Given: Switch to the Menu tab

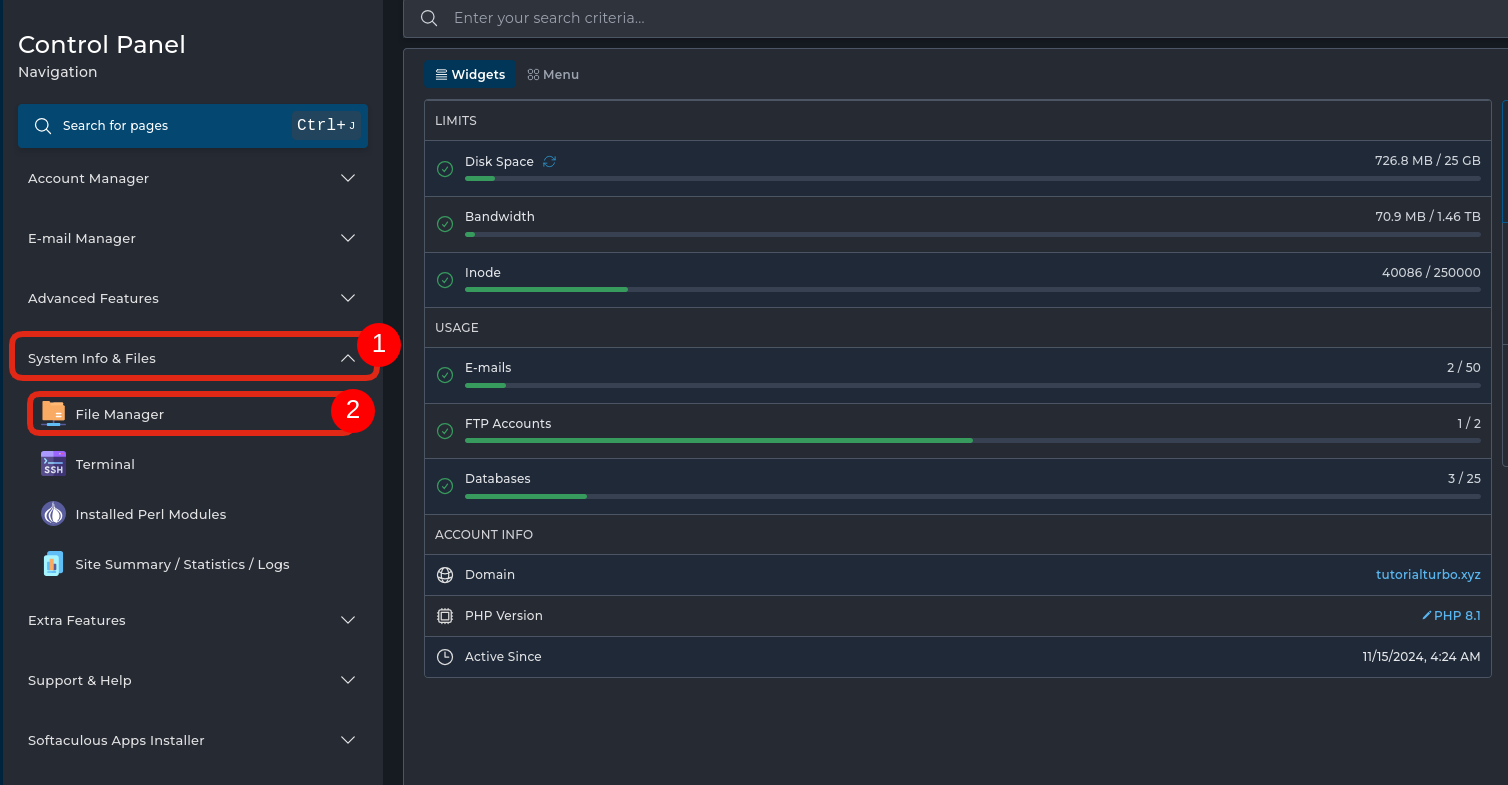Looking at the screenshot, I should 553,75.
